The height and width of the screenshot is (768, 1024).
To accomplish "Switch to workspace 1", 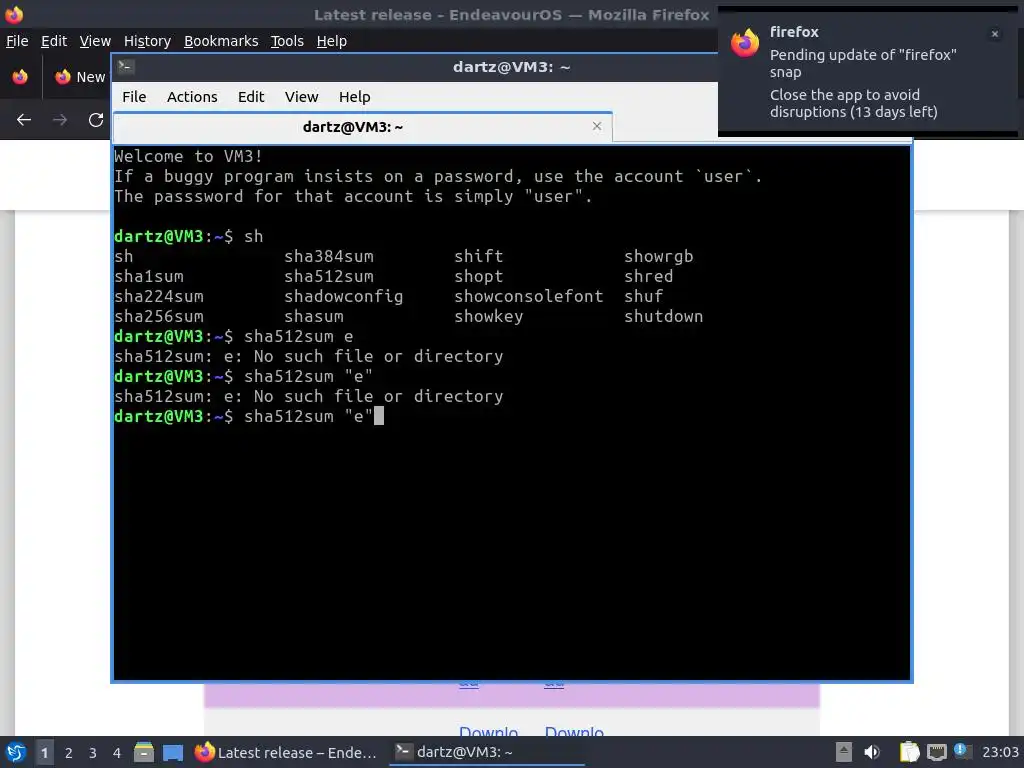I will coord(44,753).
